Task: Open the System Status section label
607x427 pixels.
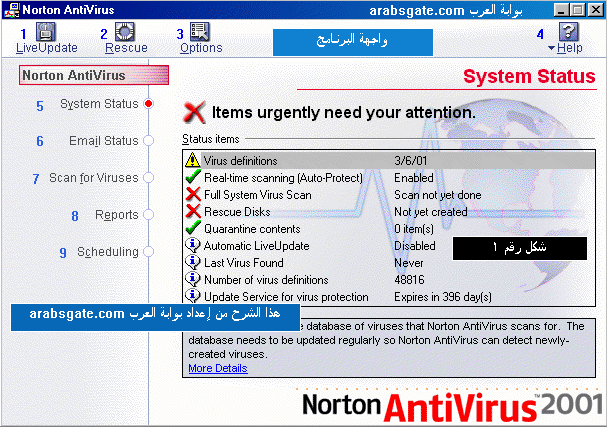Action: click(99, 104)
